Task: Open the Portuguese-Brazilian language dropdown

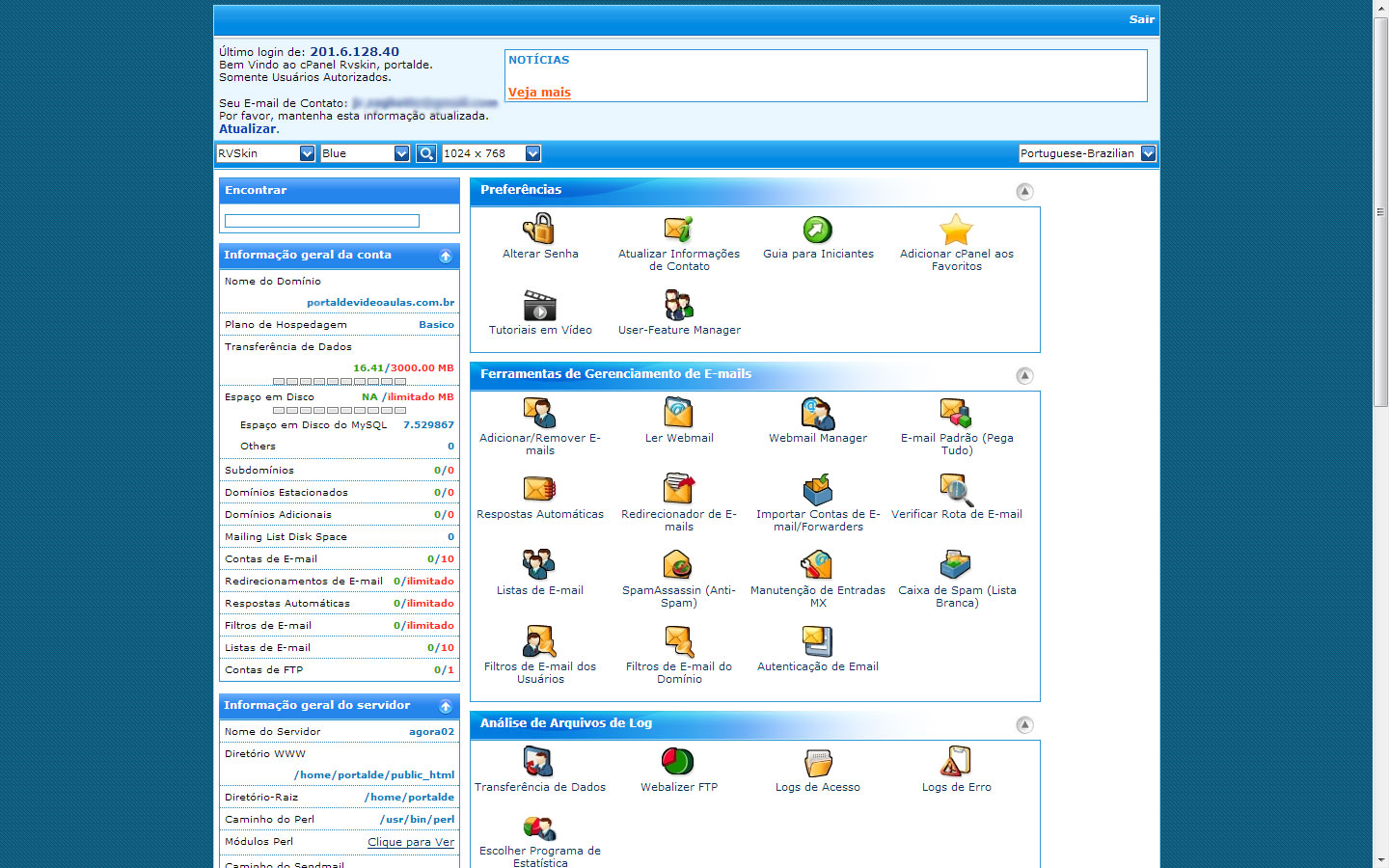Action: pos(1087,153)
